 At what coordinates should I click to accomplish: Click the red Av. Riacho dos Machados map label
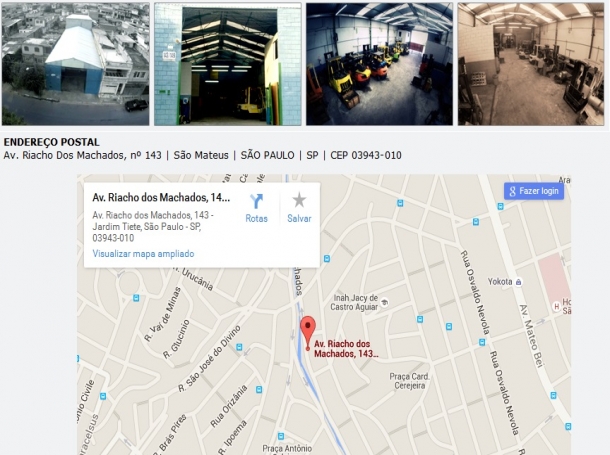pyautogui.click(x=346, y=349)
